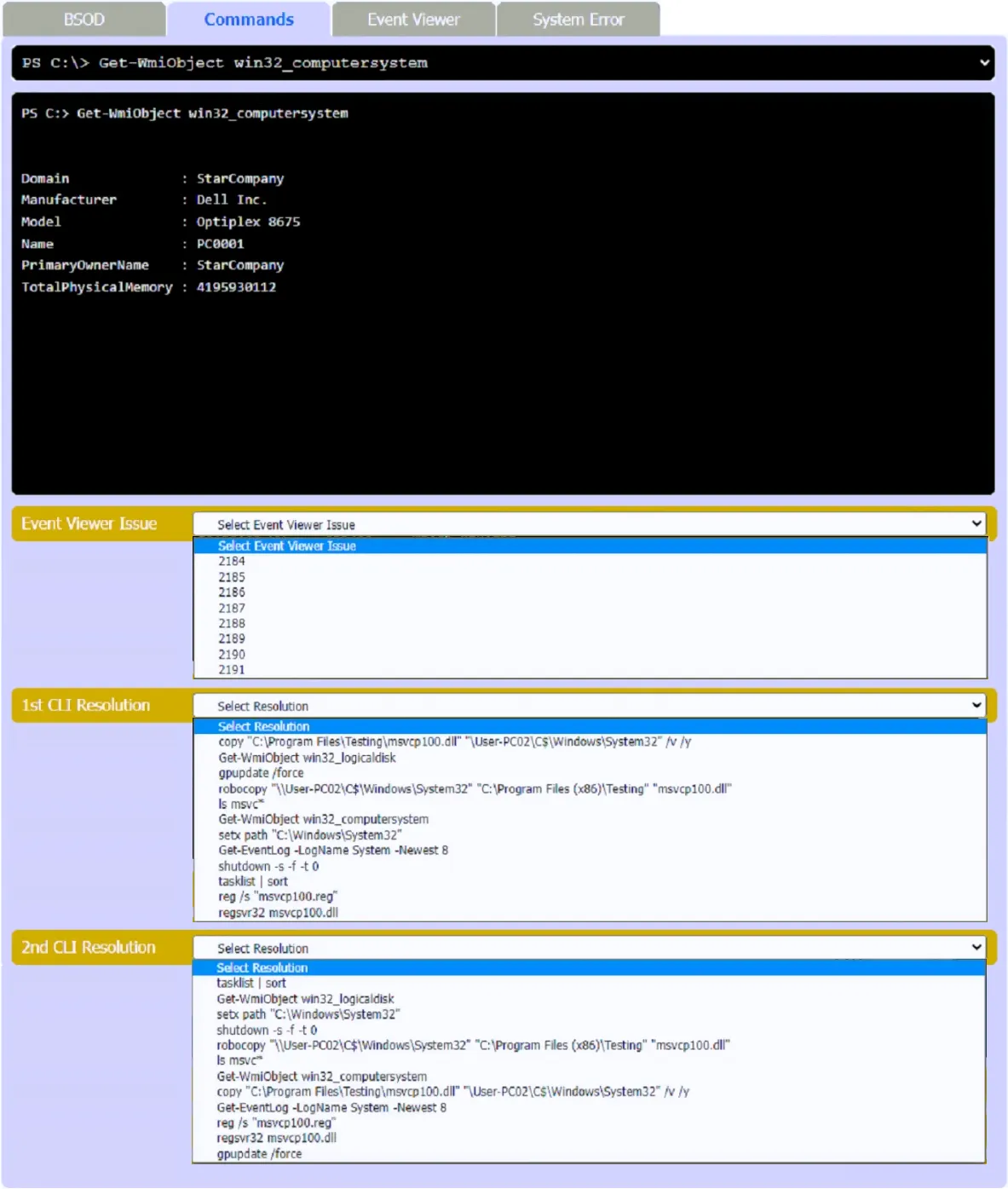Toggle the 2nd CLI Resolution dropdown
The image size is (1008, 1189).
coord(590,948)
